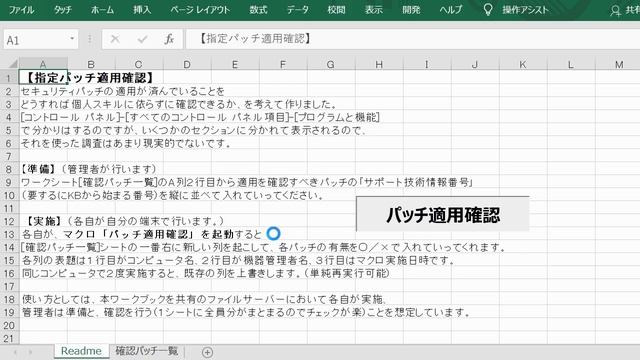Click the text 【実施】(各自が自分の端末で行います。)

point(124,221)
